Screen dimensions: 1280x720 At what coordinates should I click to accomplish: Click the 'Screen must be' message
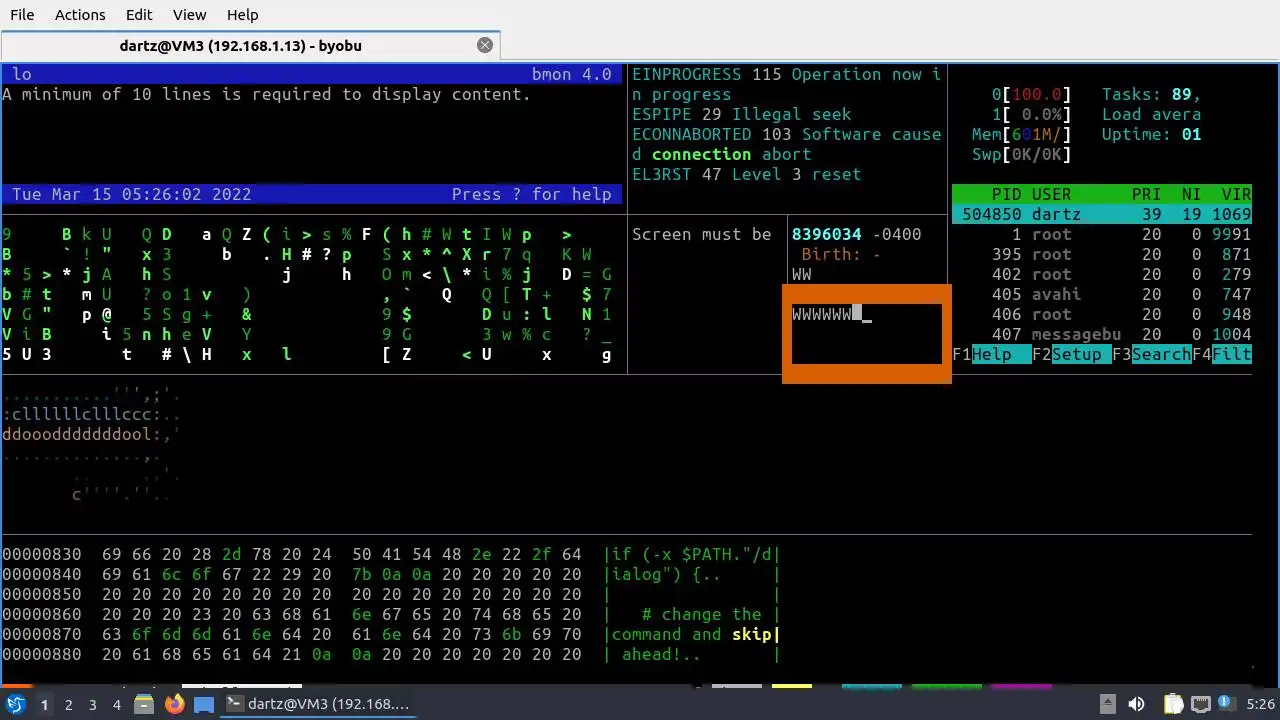pyautogui.click(x=701, y=234)
